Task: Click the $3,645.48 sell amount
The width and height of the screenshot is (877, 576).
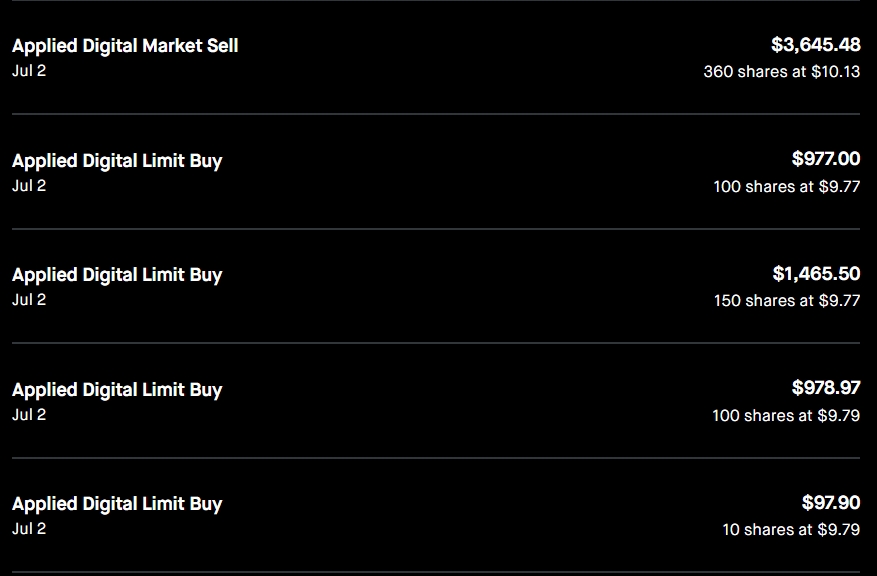Action: click(815, 45)
